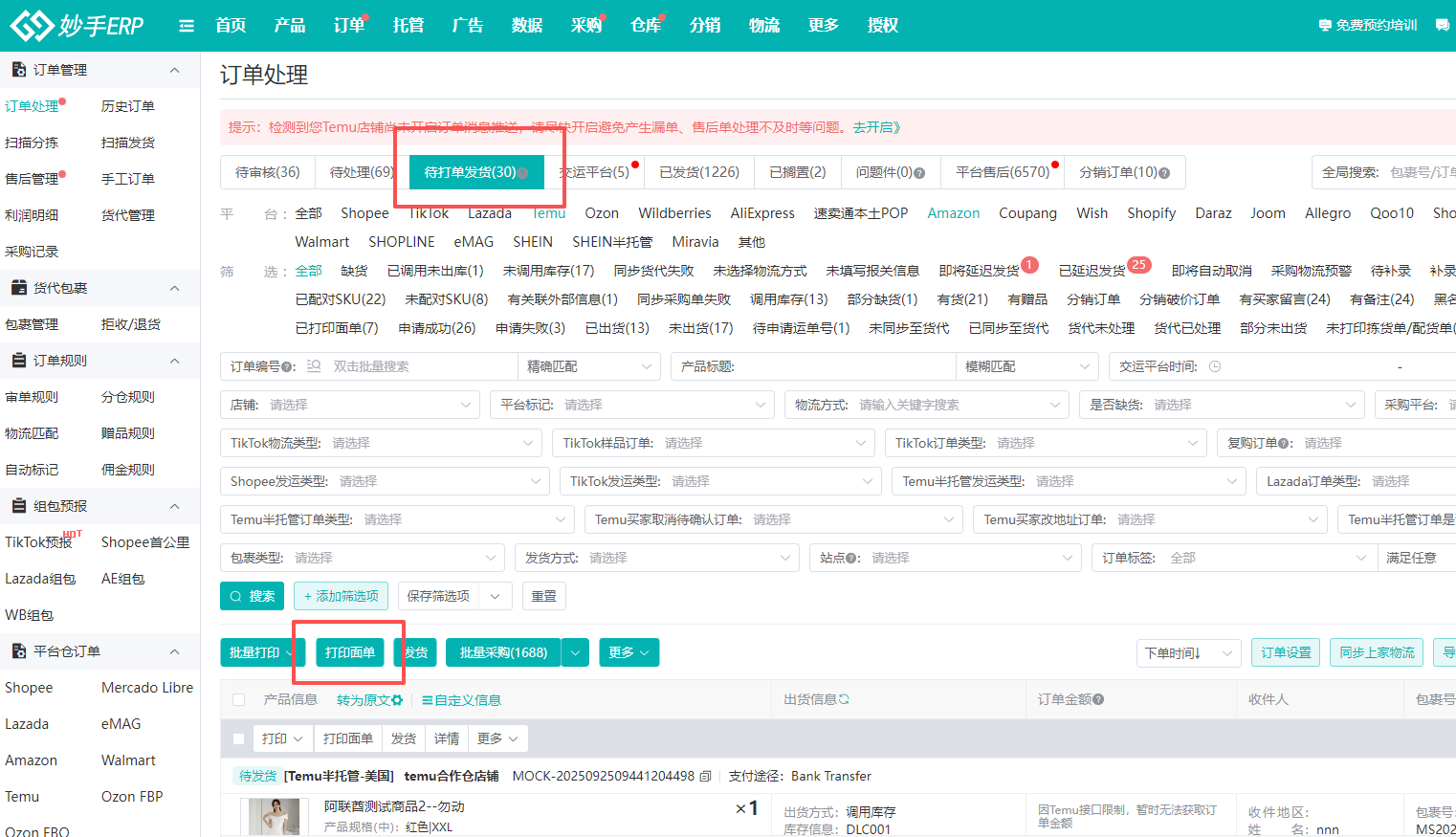
Task: Click the 妙手ERP logo
Action: point(77,25)
